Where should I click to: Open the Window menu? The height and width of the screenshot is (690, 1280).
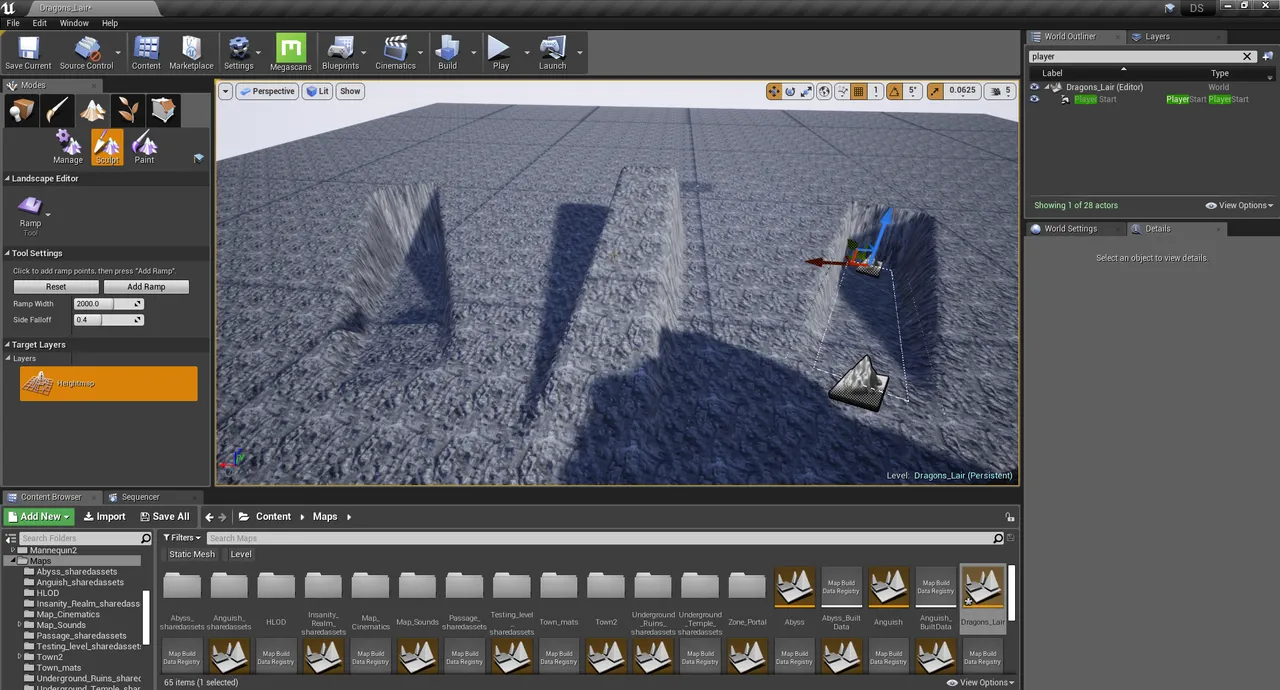pos(74,23)
